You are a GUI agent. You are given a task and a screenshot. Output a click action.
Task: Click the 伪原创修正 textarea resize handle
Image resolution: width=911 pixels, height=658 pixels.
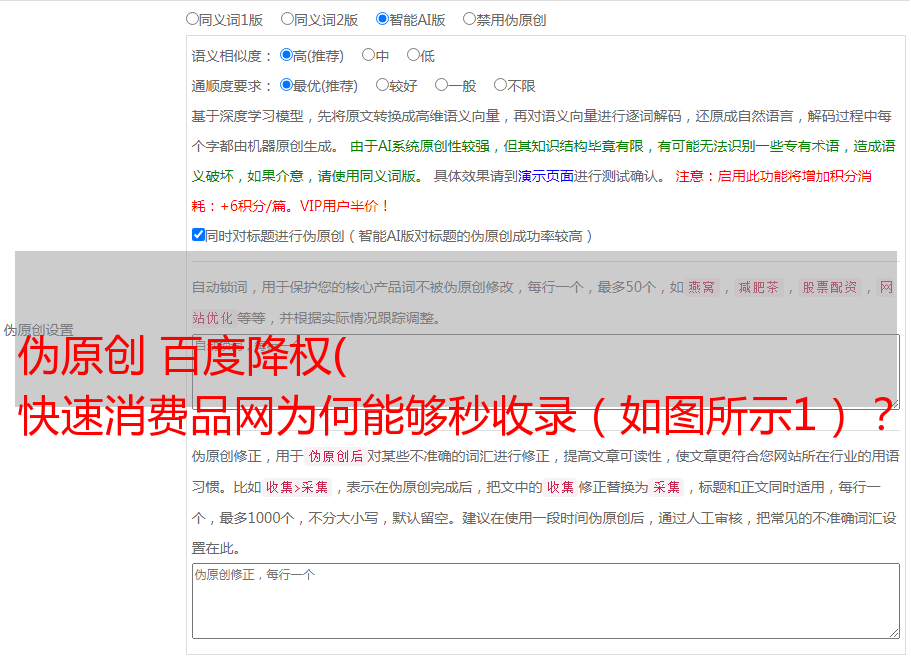pyautogui.click(x=894, y=633)
